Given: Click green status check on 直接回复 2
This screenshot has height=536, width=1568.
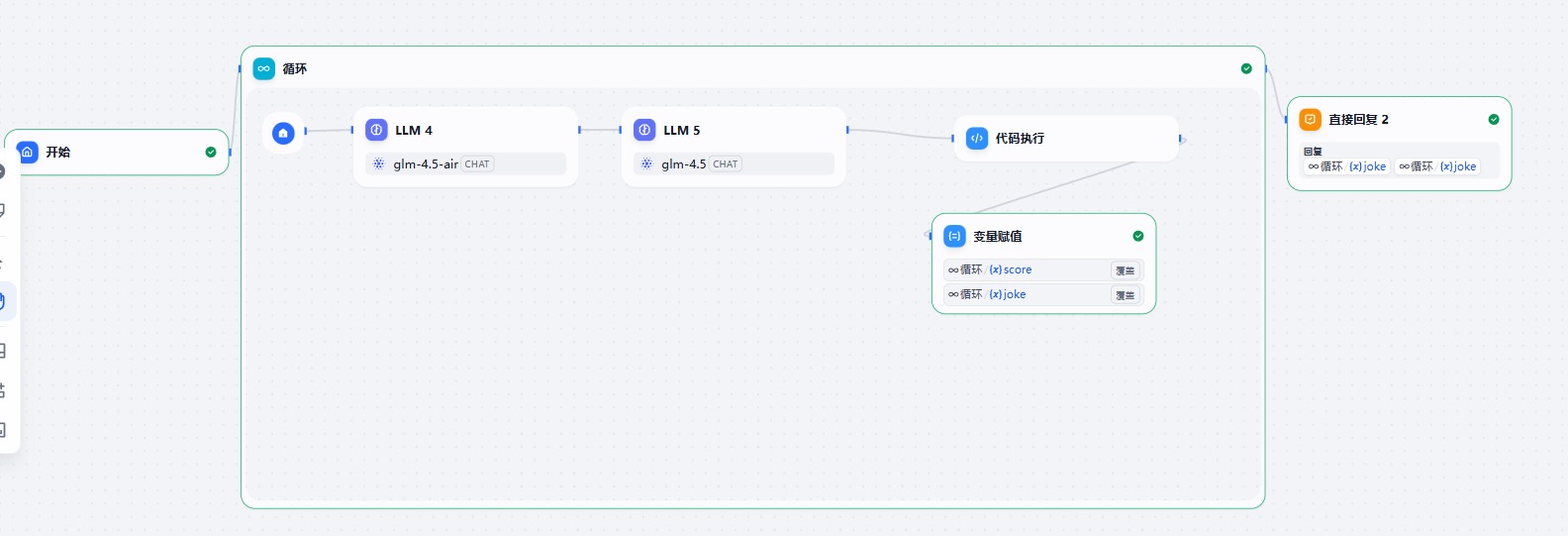Looking at the screenshot, I should tap(1494, 119).
